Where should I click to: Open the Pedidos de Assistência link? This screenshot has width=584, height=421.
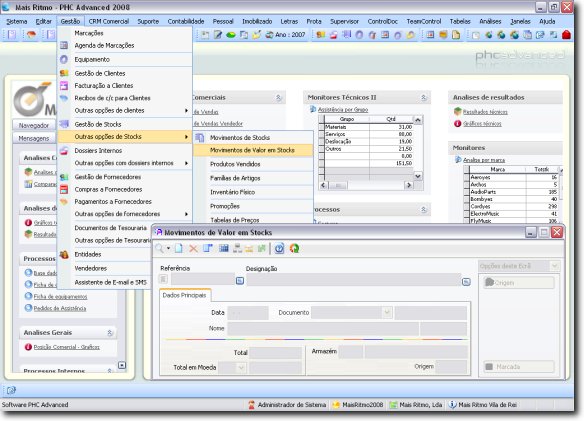(60, 308)
